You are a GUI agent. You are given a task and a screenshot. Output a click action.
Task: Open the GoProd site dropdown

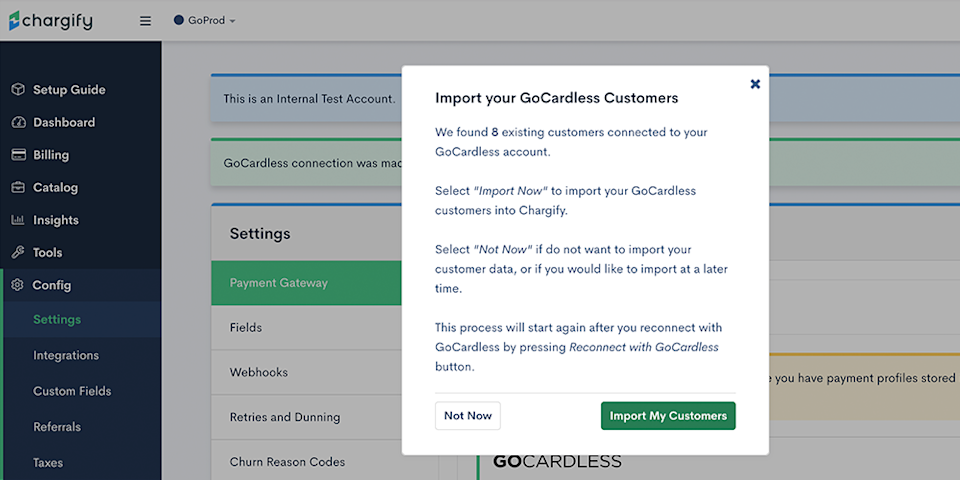tap(204, 21)
